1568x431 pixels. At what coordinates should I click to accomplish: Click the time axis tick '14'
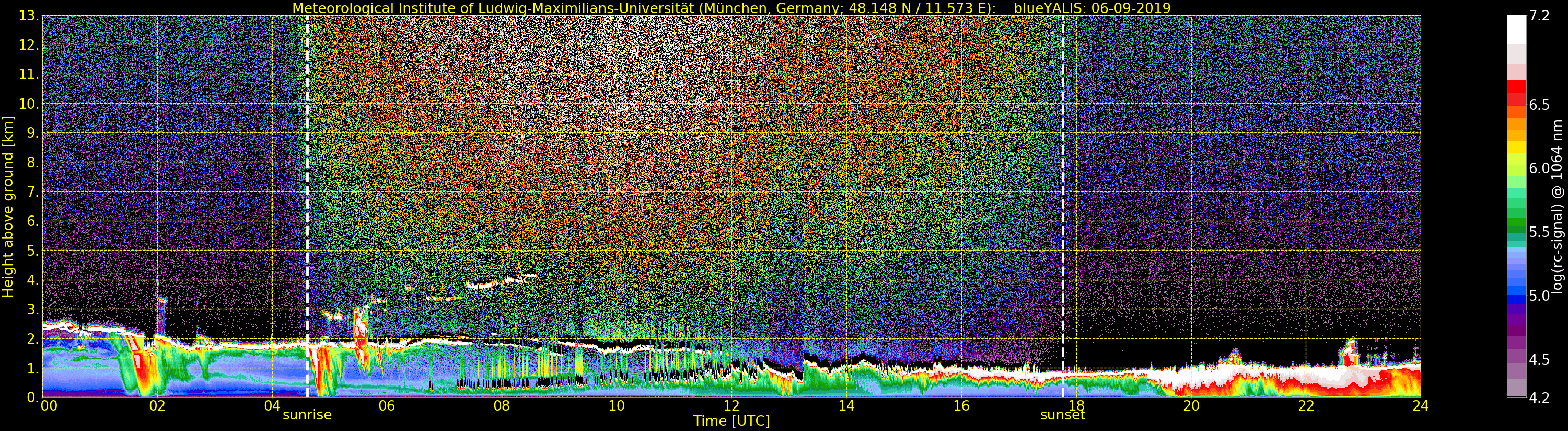click(846, 406)
